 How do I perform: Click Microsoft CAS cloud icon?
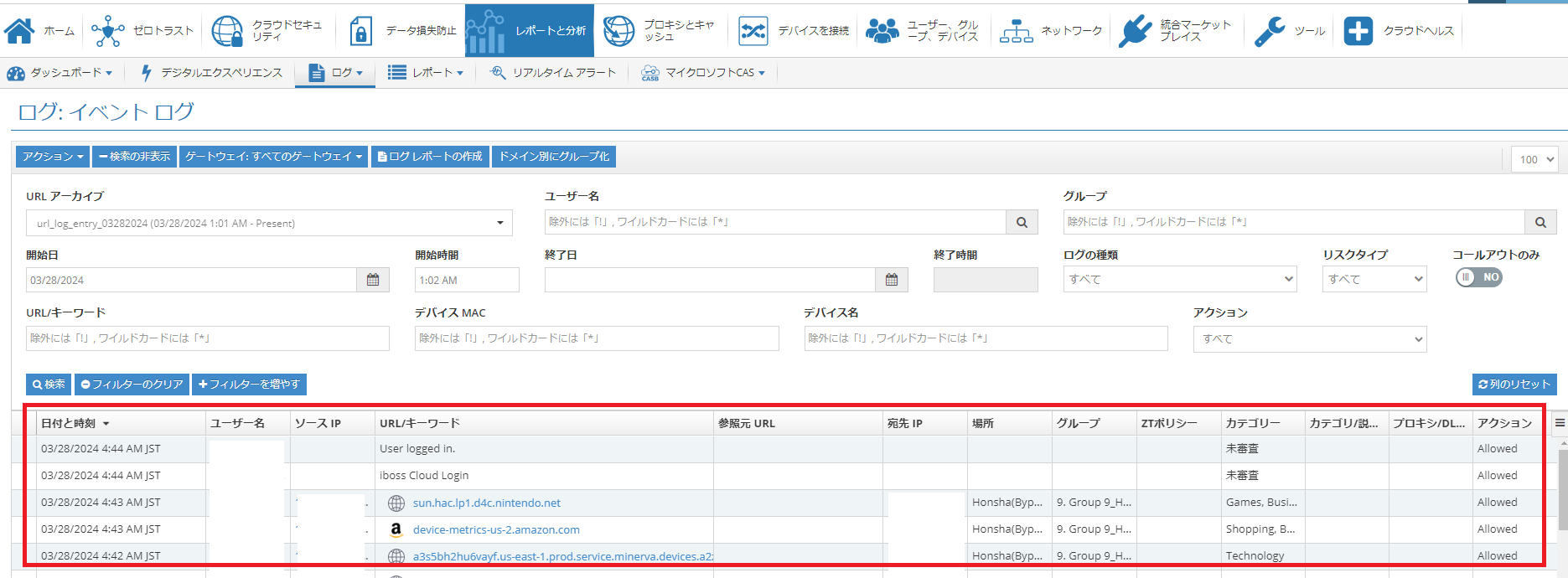point(650,74)
